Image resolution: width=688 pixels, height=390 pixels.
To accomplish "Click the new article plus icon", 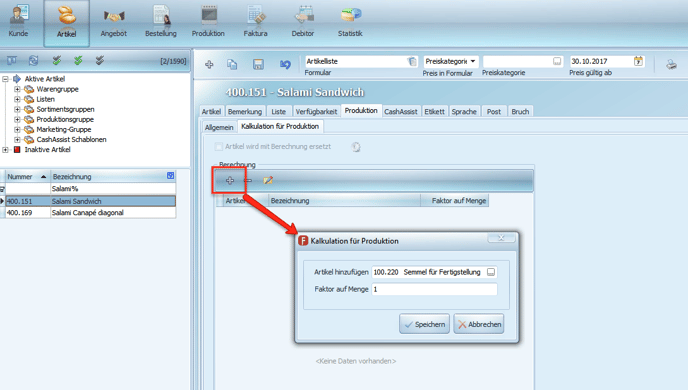I will tap(209, 64).
